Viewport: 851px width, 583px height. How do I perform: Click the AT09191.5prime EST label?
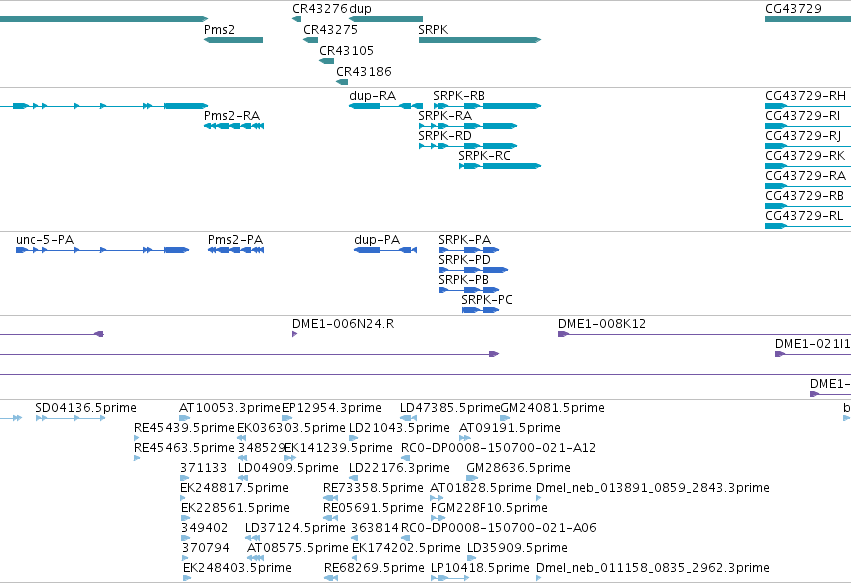pyautogui.click(x=510, y=428)
